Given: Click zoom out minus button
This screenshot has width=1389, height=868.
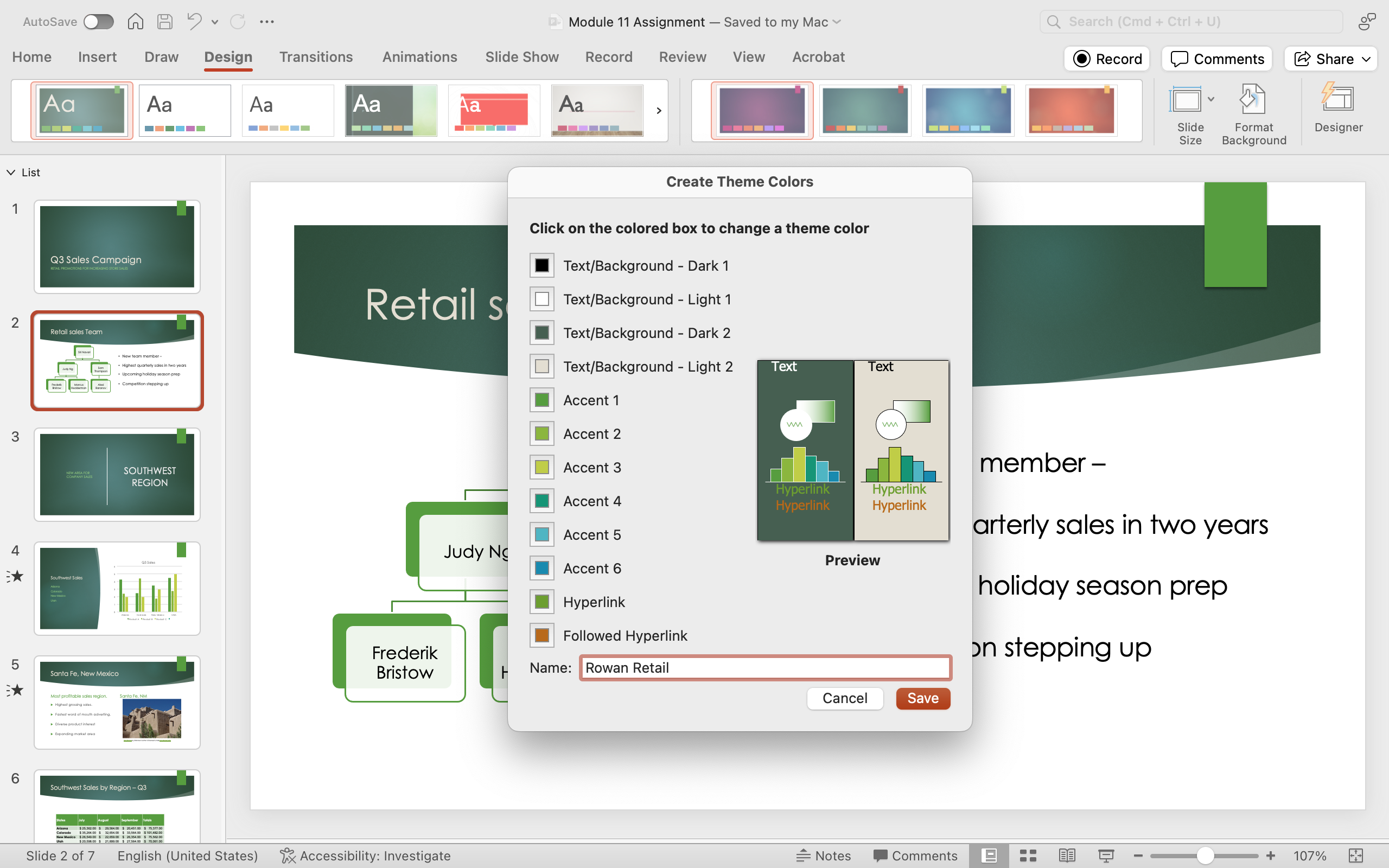Looking at the screenshot, I should (1138, 856).
